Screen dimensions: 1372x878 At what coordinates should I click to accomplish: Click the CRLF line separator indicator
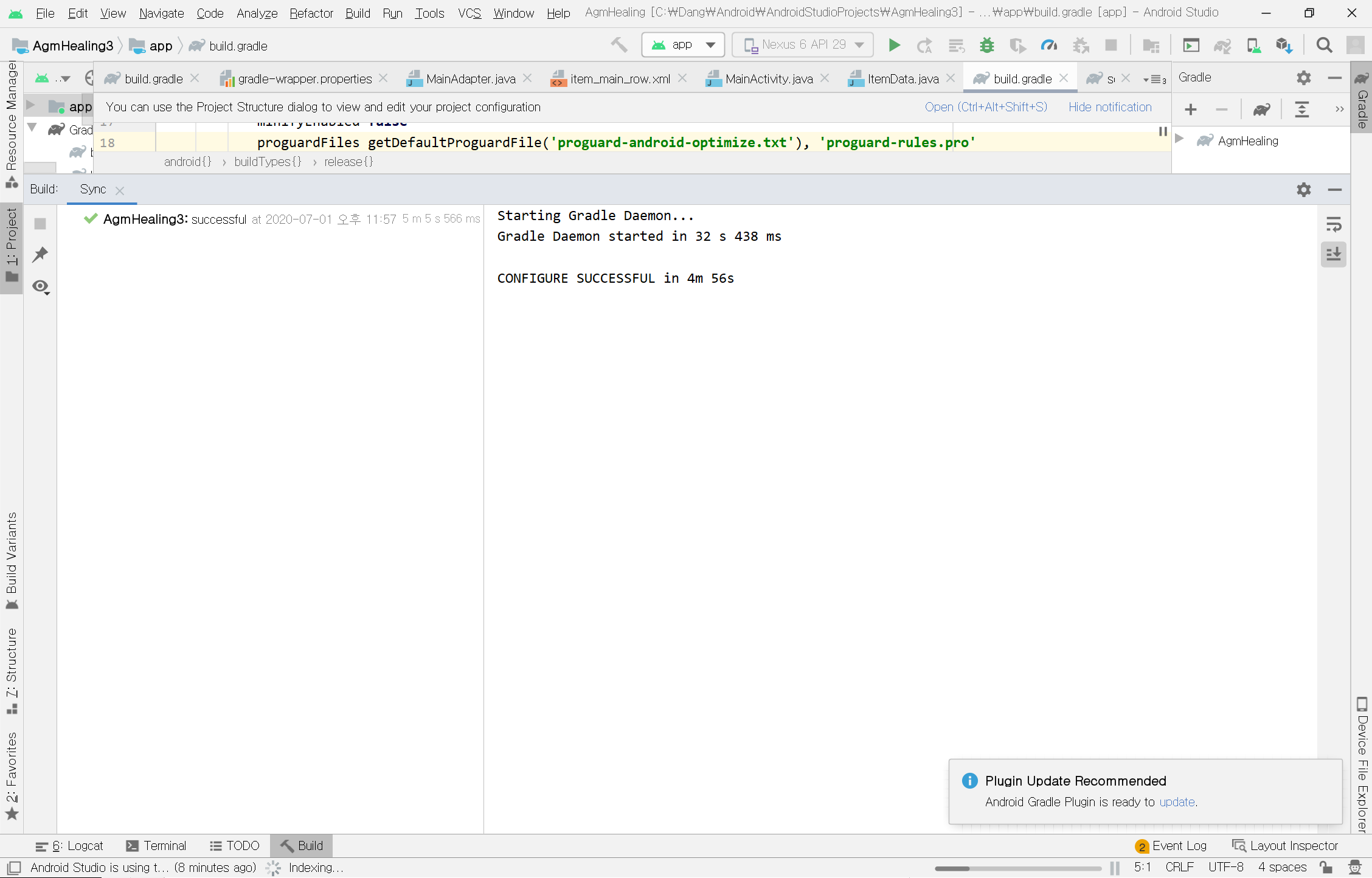pos(1179,867)
